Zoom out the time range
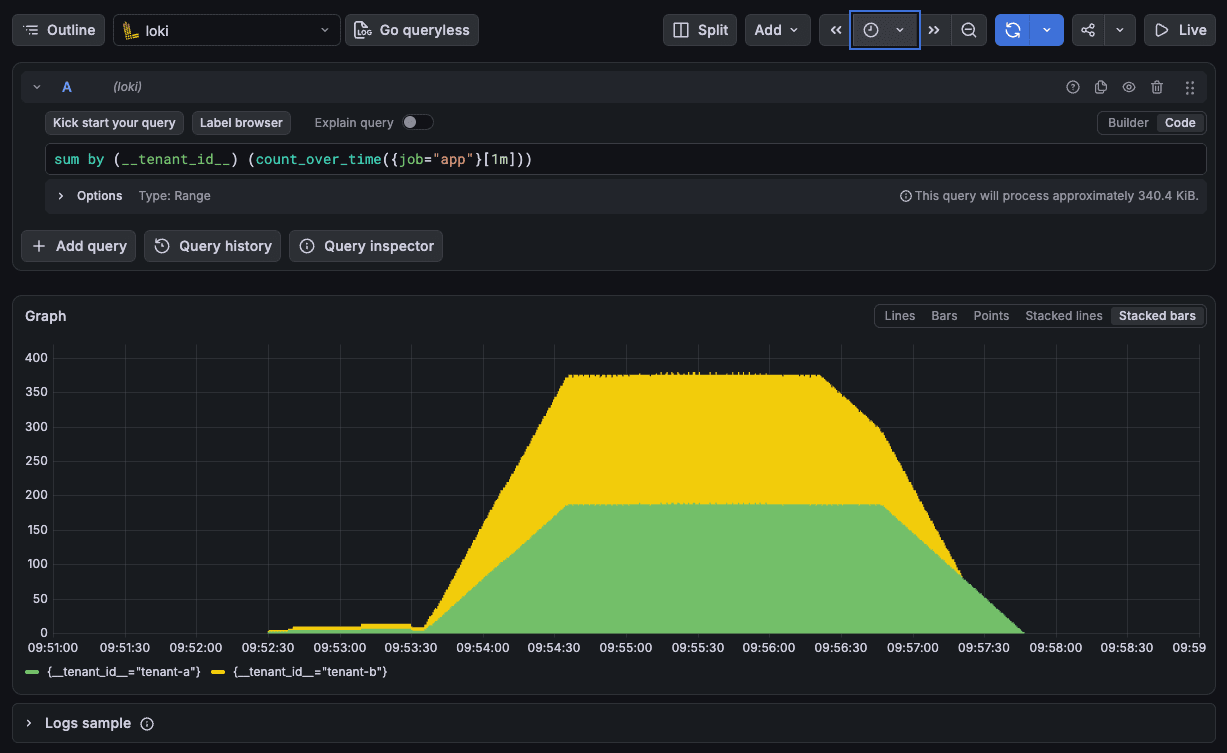The image size is (1227, 753). (x=969, y=30)
